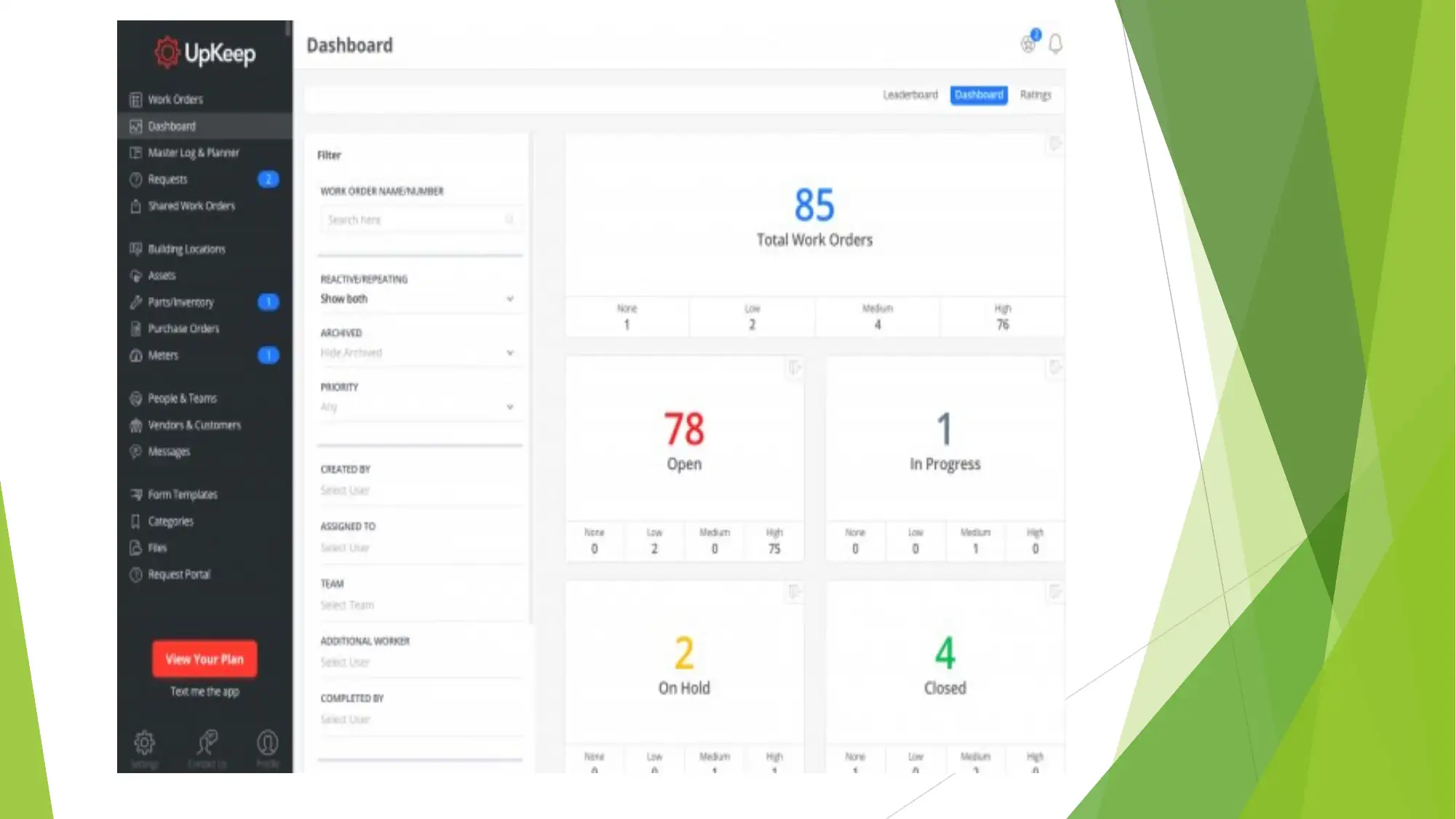Open Master Log & Planner icon
Screen dimensions: 1456x819
click(135, 153)
